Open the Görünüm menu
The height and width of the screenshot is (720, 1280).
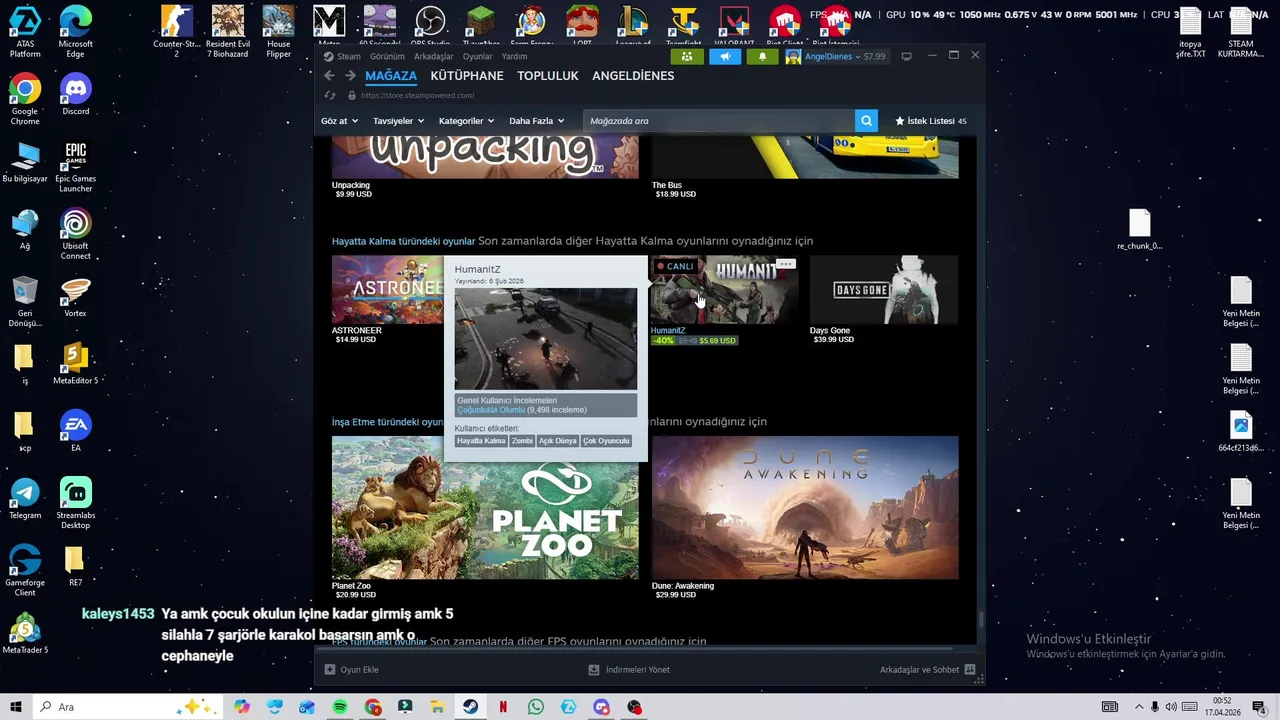[387, 57]
